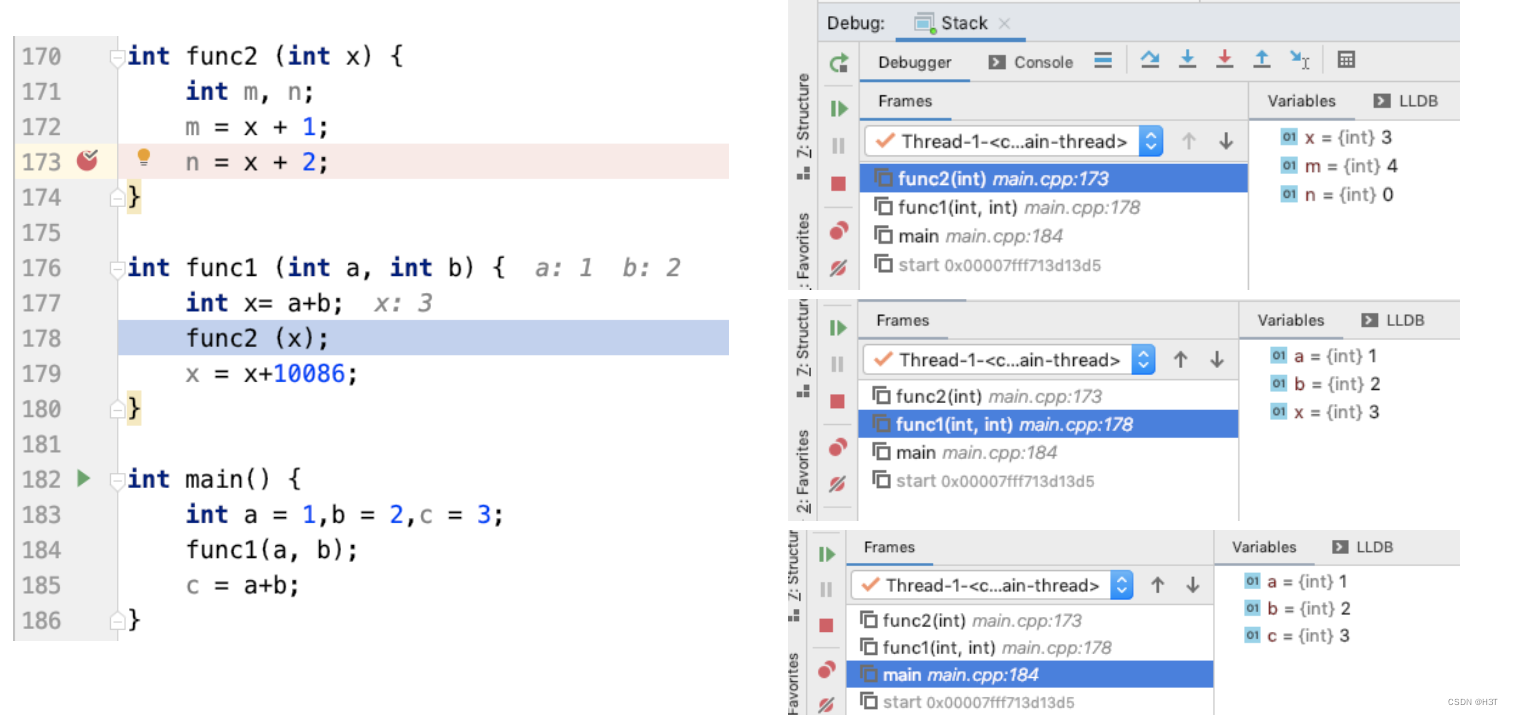Resume program in panel with func2(int) frame selected
Screen dimensions: 1513x715
pyautogui.click(x=839, y=107)
